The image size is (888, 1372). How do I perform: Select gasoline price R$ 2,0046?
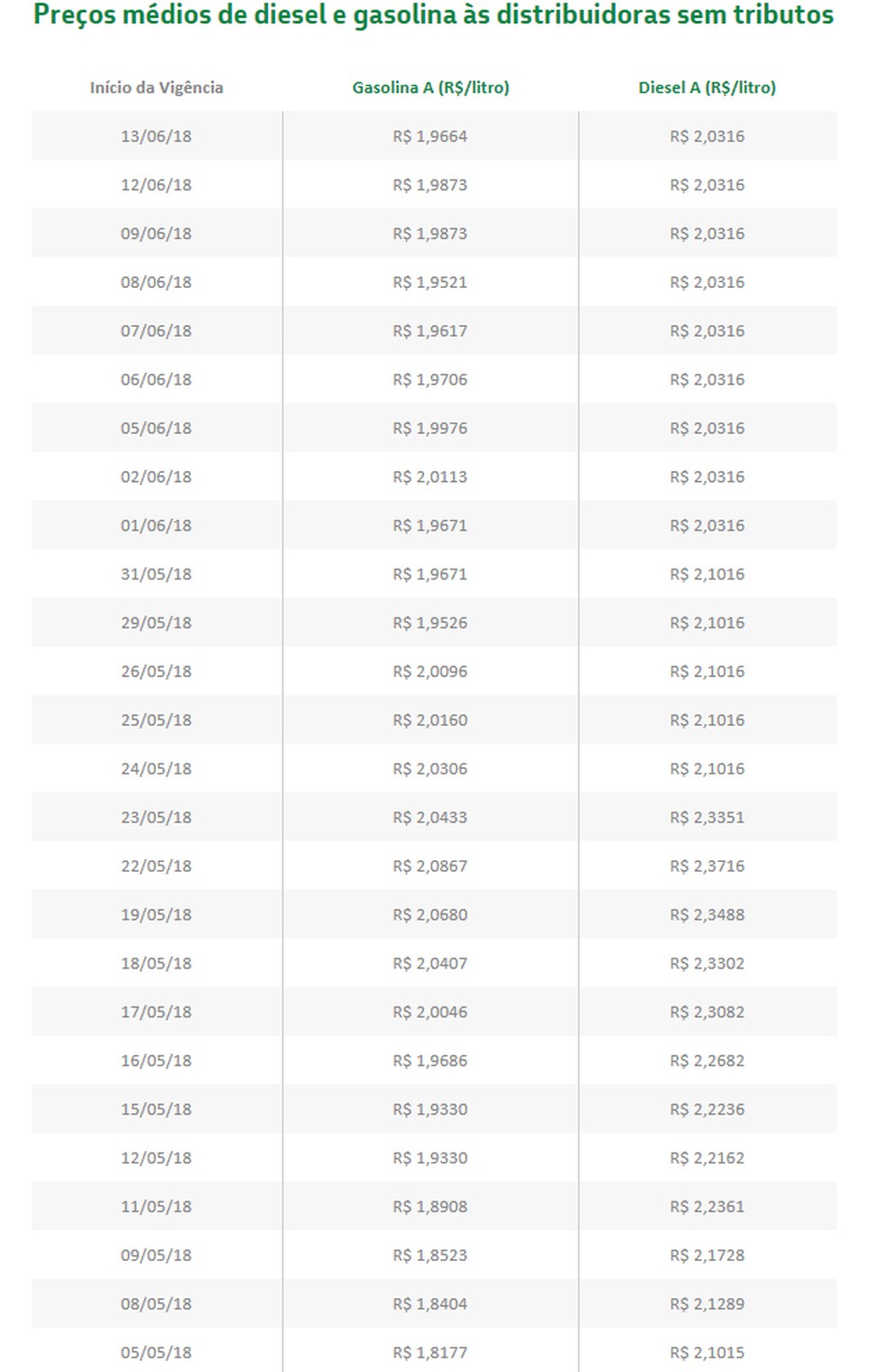(x=430, y=1012)
